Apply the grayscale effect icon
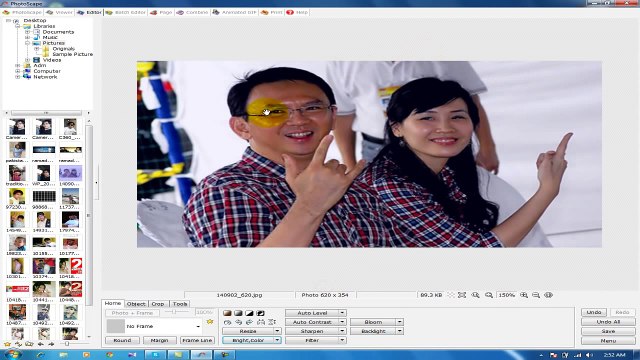This screenshot has width=640, height=360. point(238,313)
